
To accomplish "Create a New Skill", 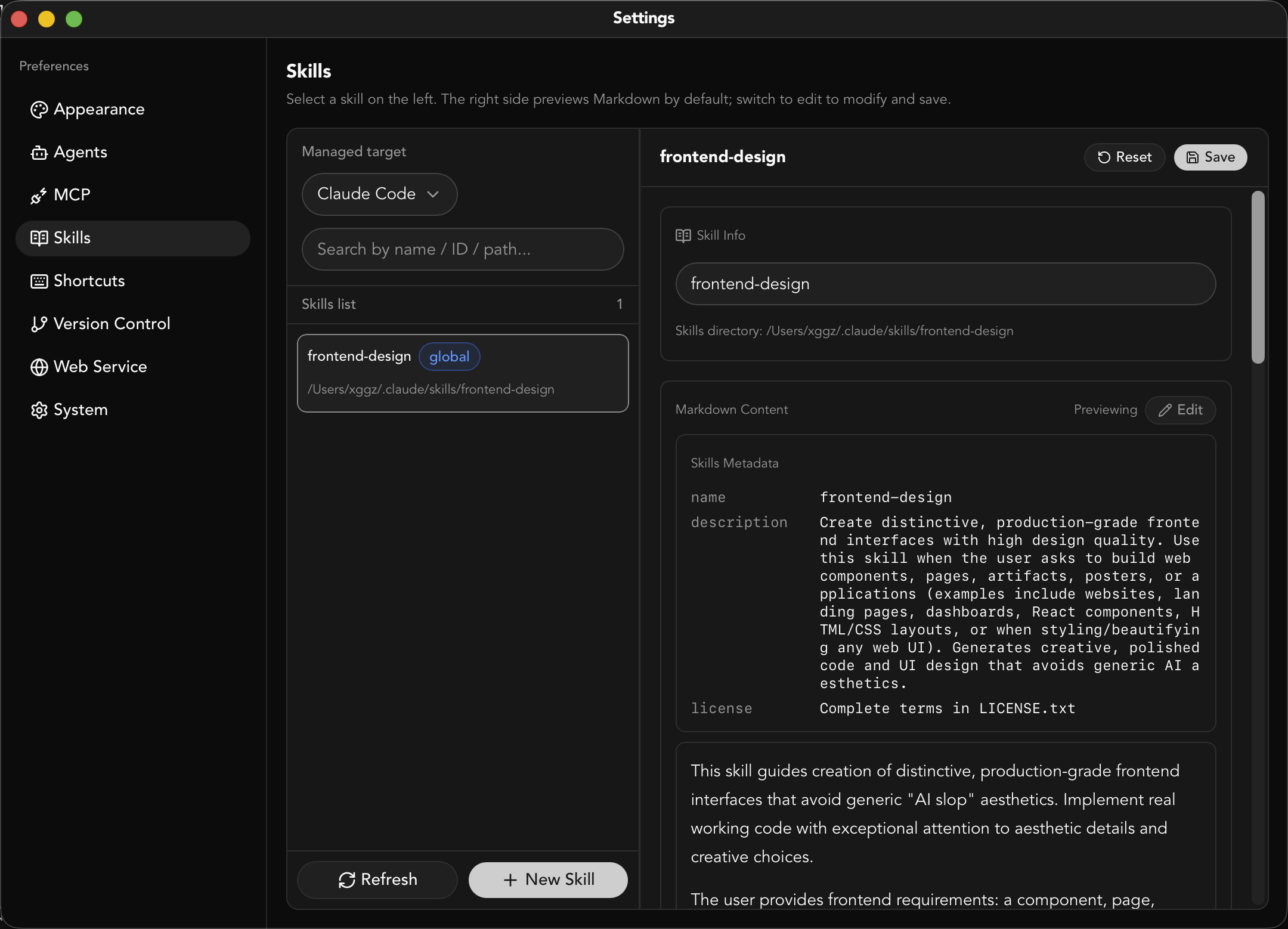I will pyautogui.click(x=548, y=880).
